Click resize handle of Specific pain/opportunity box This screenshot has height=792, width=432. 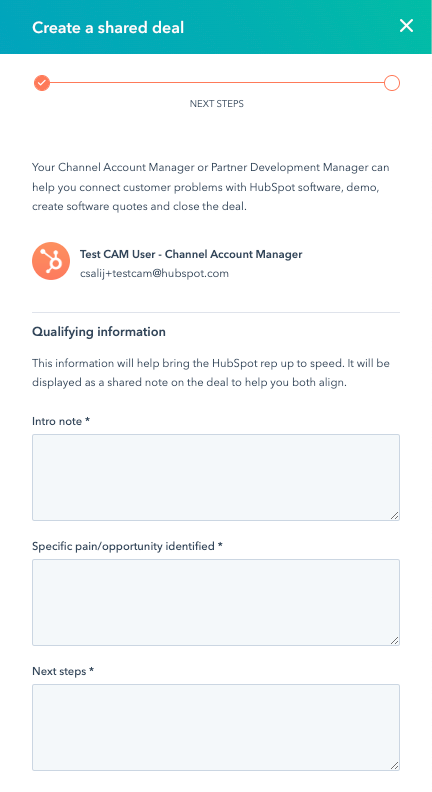pyautogui.click(x=394, y=640)
